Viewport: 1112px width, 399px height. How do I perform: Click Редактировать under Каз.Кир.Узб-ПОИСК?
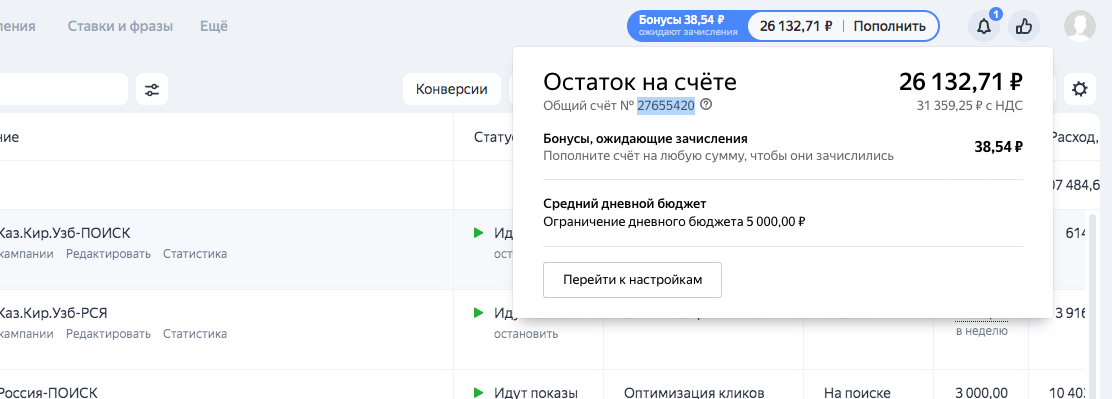(109, 254)
